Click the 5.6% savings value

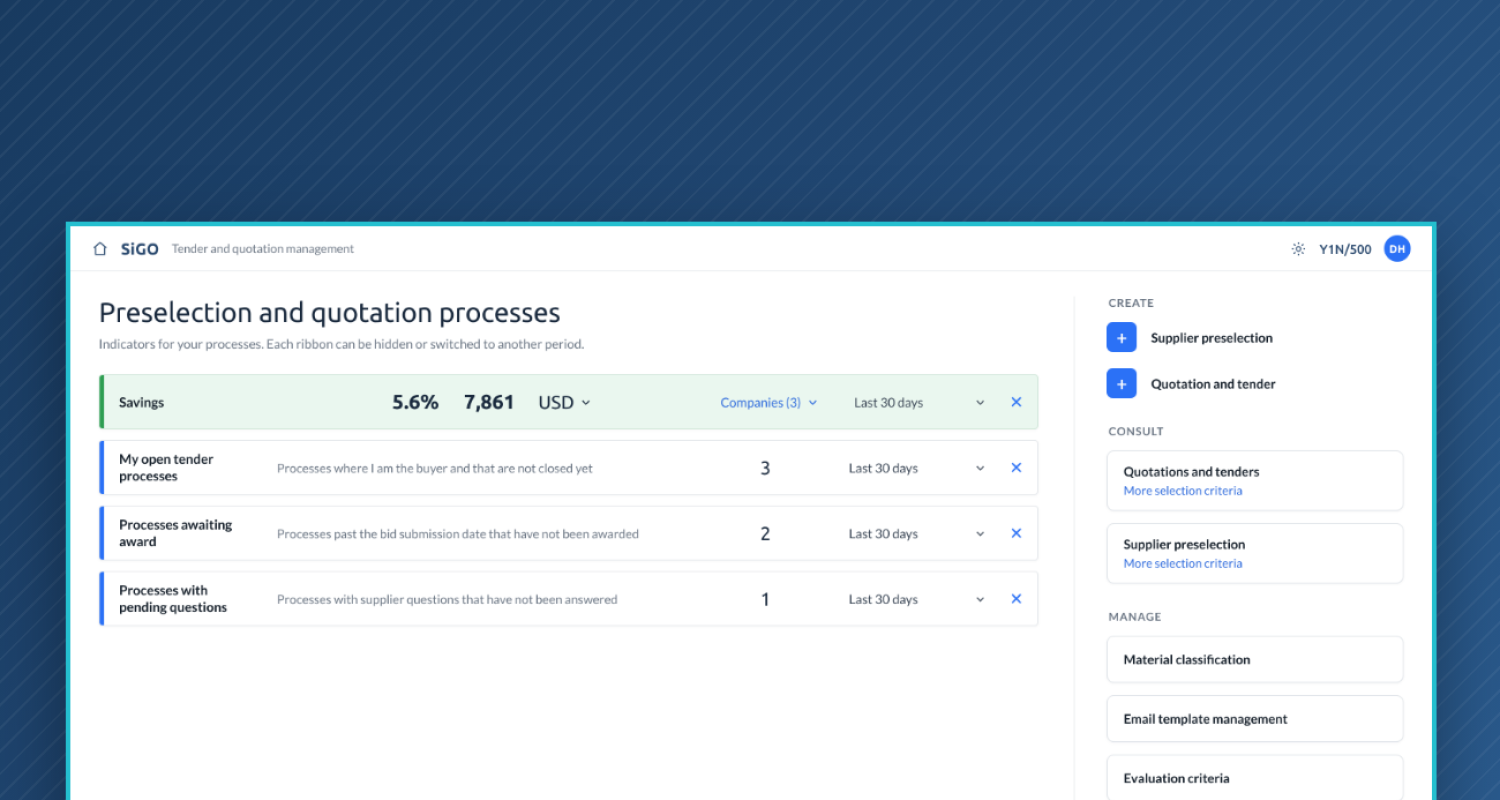[x=415, y=402]
